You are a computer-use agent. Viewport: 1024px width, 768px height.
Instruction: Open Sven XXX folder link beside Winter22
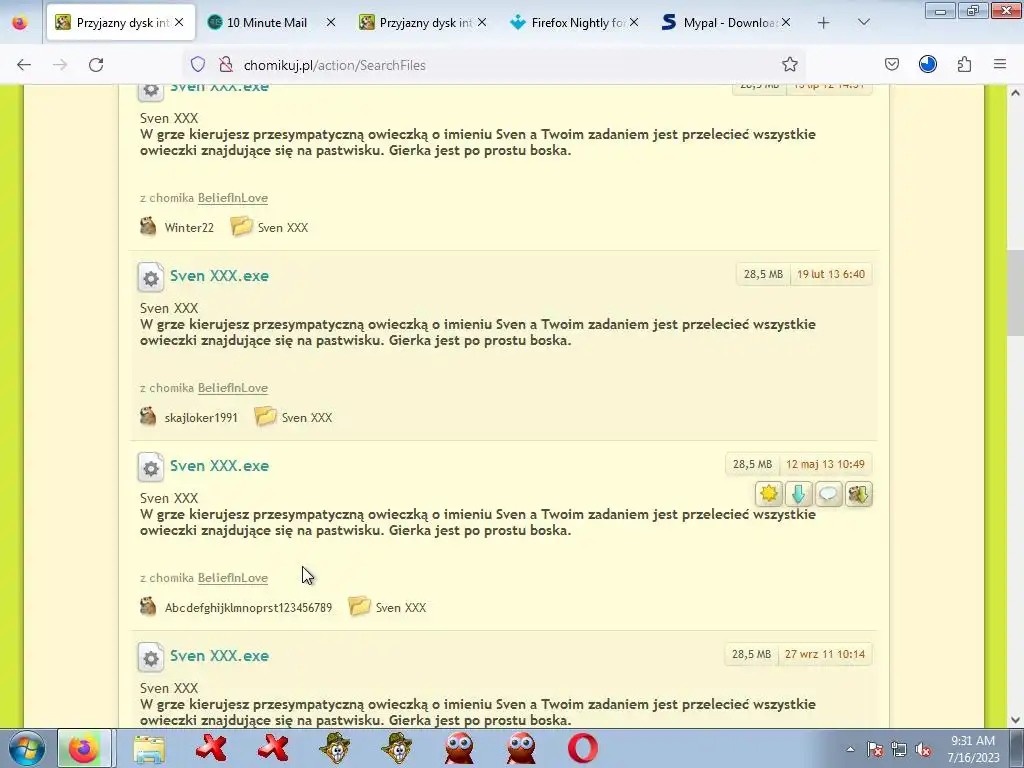283,227
